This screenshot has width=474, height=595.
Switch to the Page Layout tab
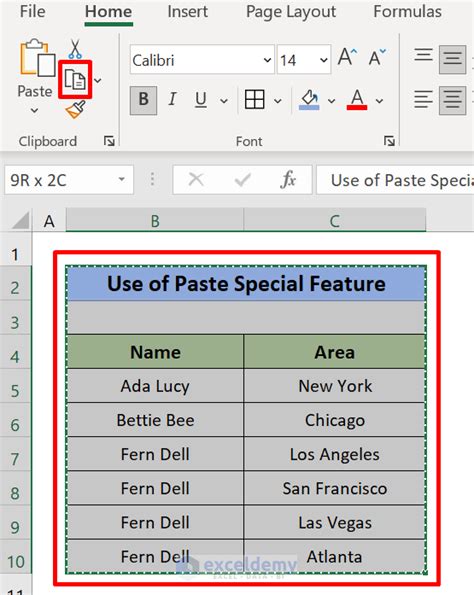291,12
